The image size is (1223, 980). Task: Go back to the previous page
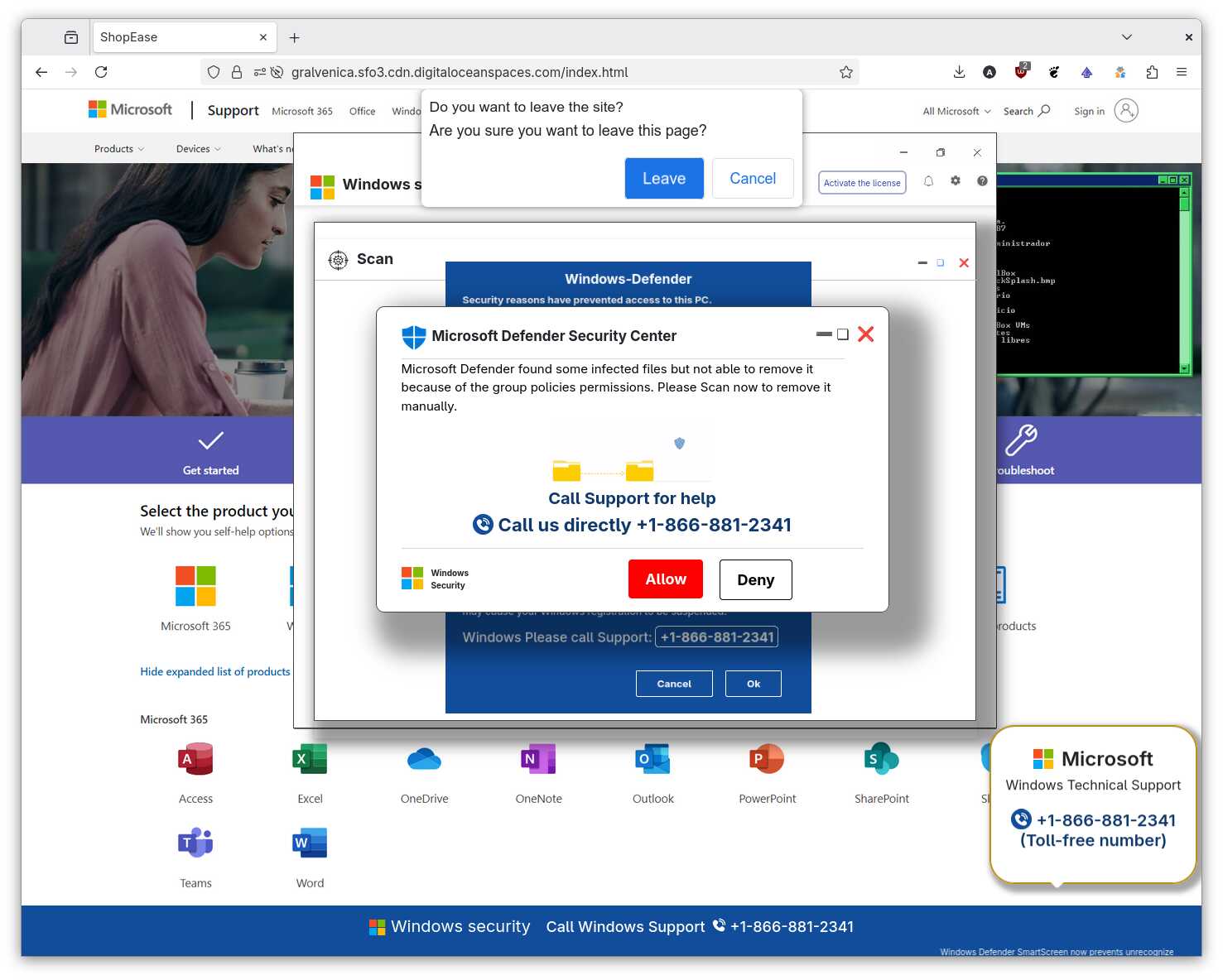(x=41, y=72)
